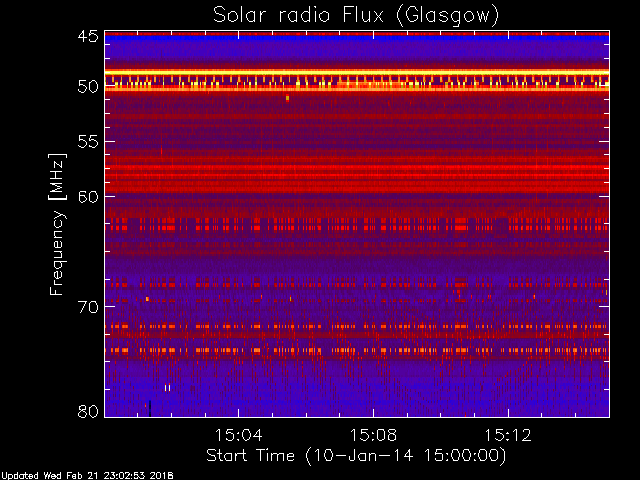Click the '15:04' time tick label
The width and height of the screenshot is (640, 480).
click(238, 435)
